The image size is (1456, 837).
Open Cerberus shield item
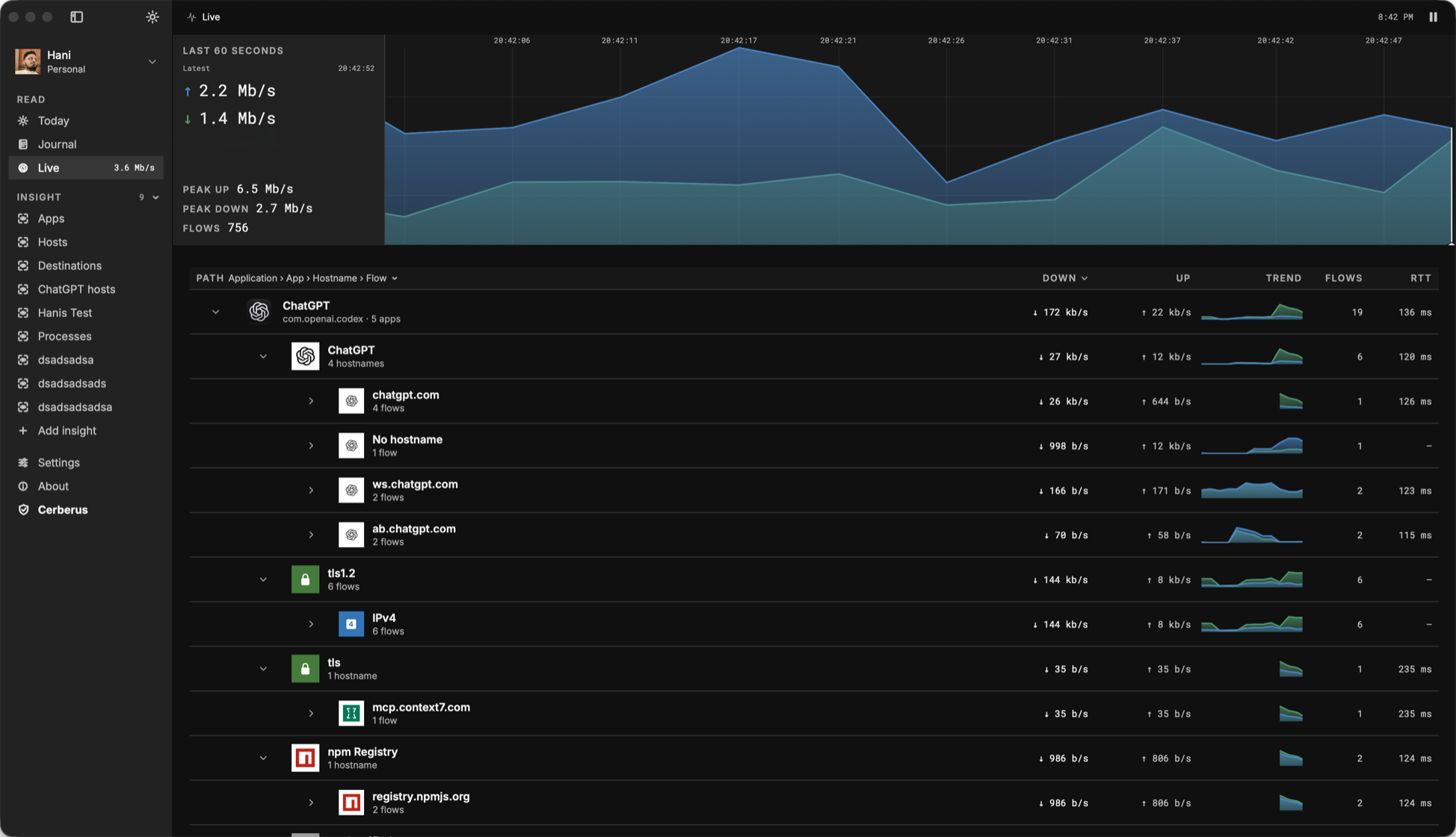(x=86, y=510)
